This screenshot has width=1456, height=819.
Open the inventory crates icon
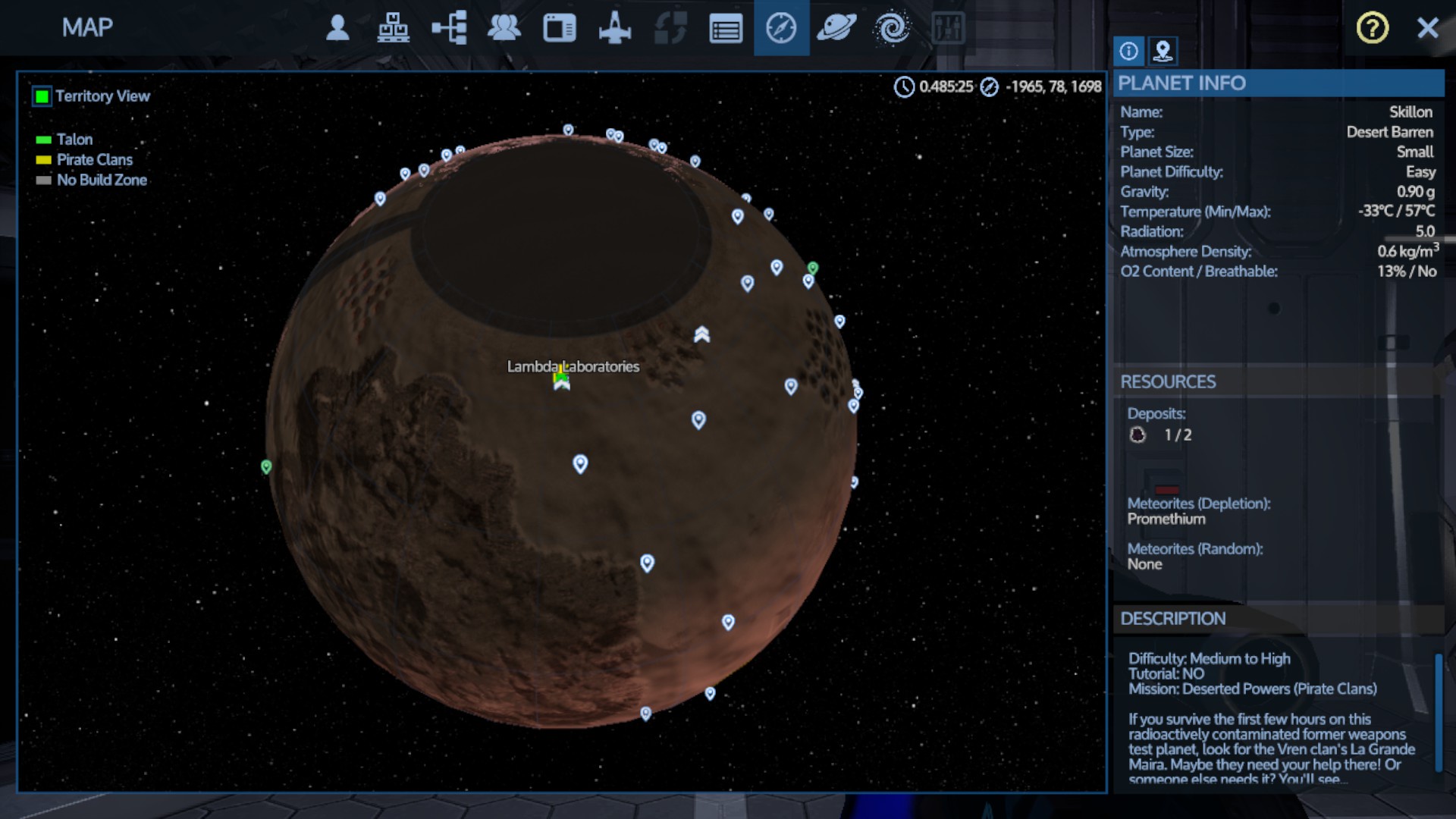coord(393,28)
